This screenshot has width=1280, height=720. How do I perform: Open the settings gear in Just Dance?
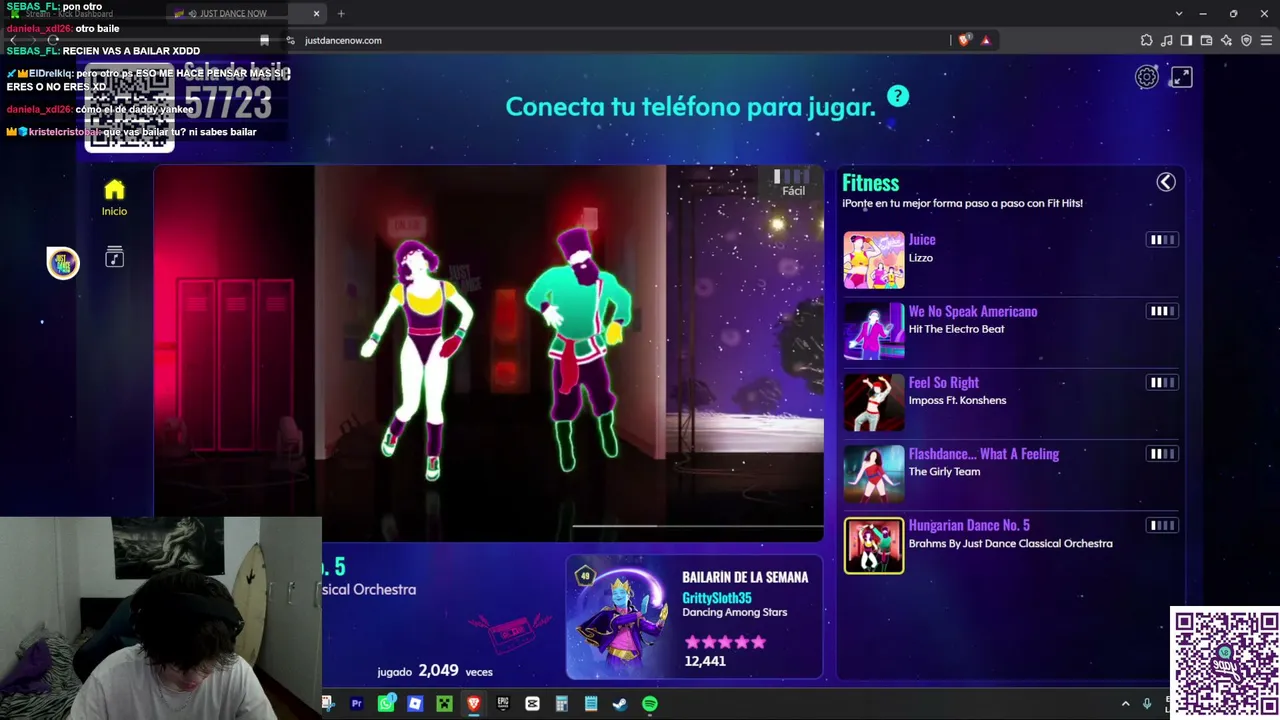1146,77
